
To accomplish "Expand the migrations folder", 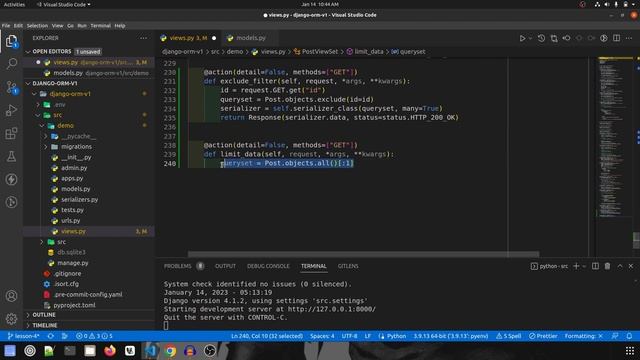I will 90,147.
